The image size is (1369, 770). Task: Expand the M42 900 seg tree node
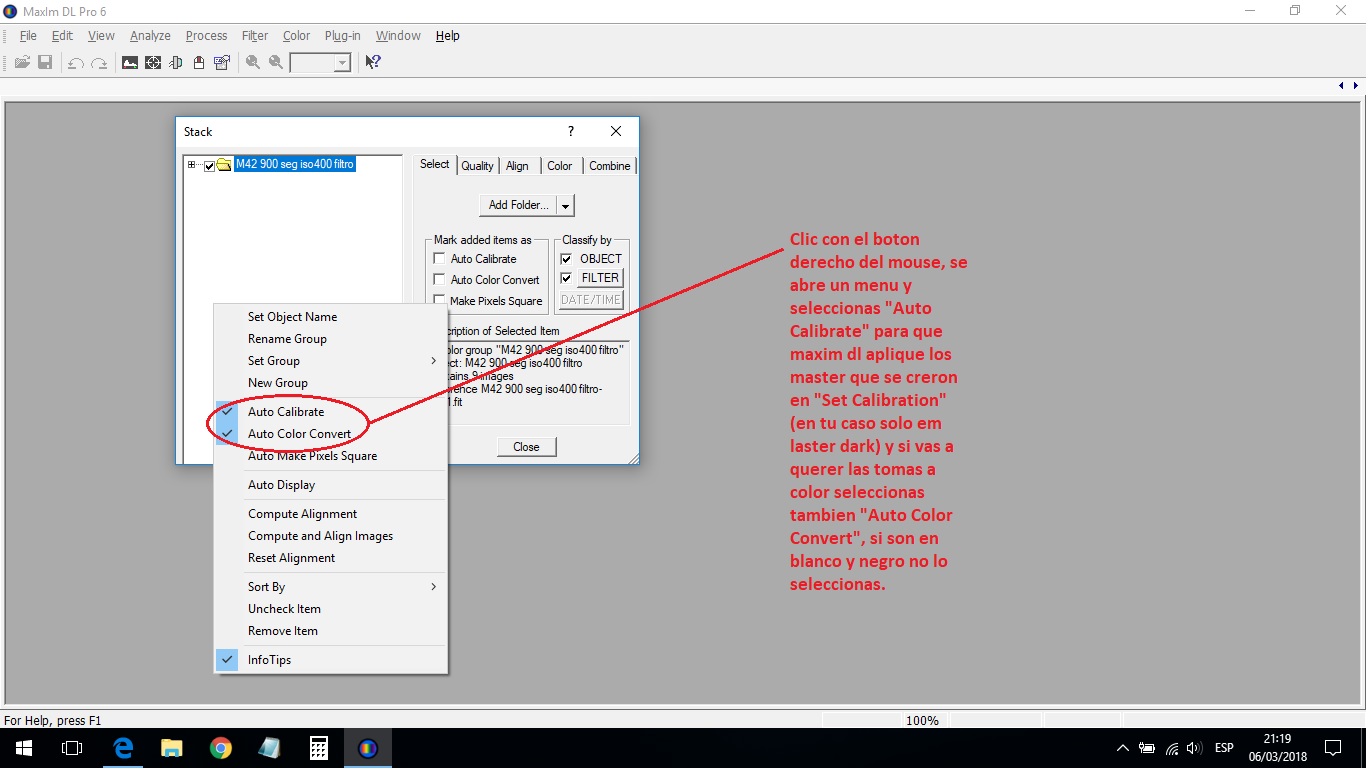(x=191, y=165)
